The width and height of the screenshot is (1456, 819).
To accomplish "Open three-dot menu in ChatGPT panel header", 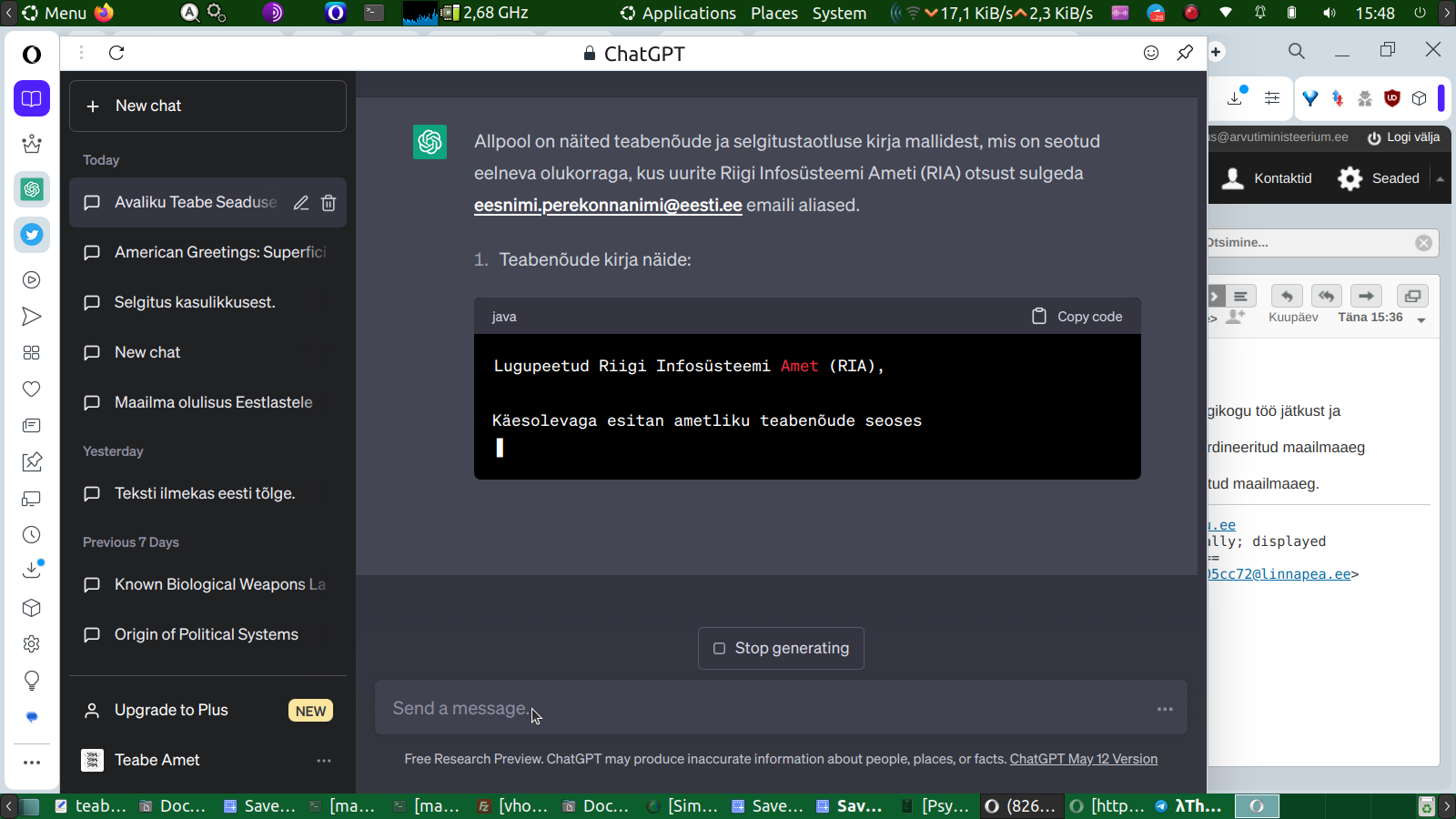I will click(81, 53).
